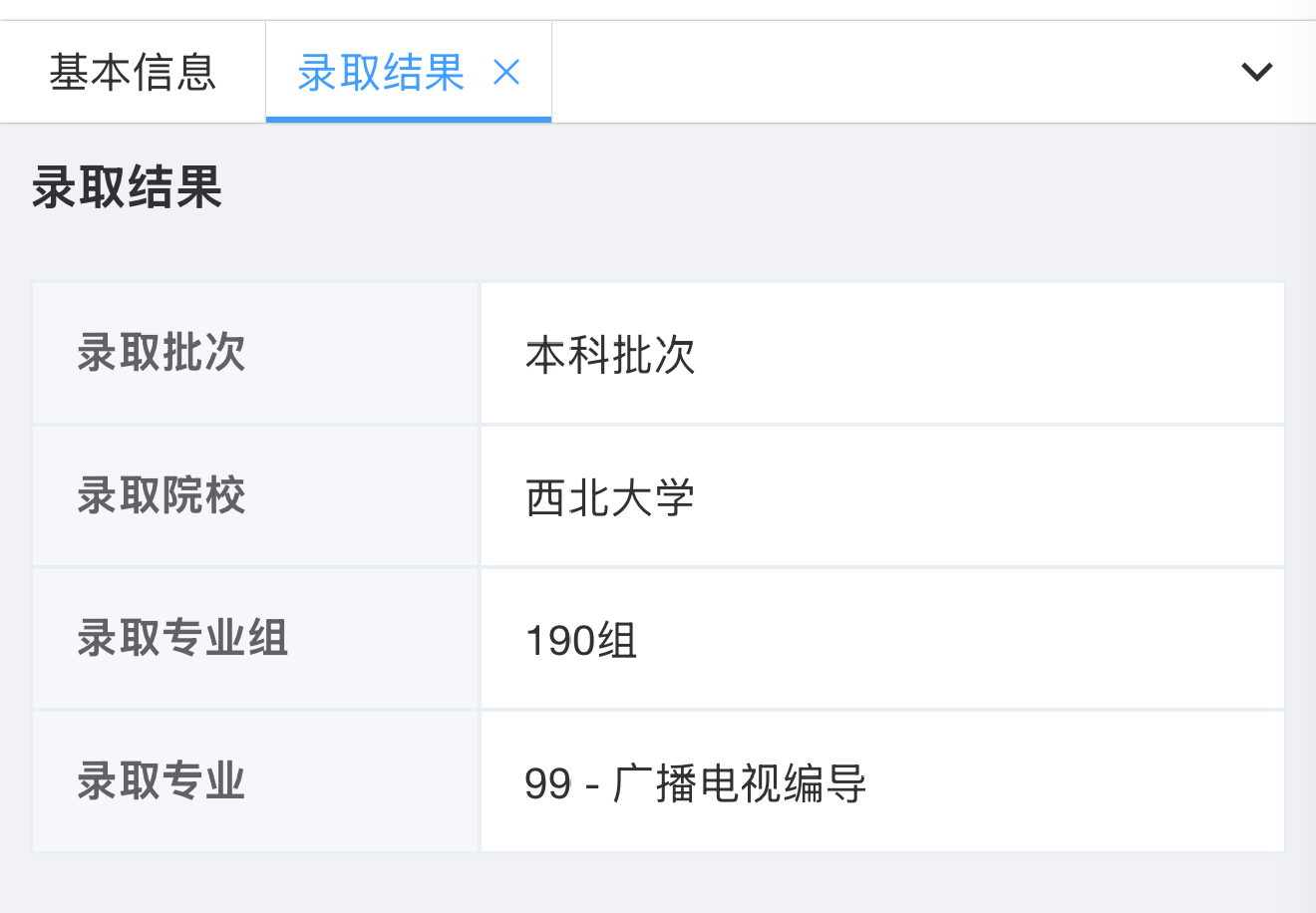Select the 广播电视编导 major name
1316x913 pixels.
point(740,782)
